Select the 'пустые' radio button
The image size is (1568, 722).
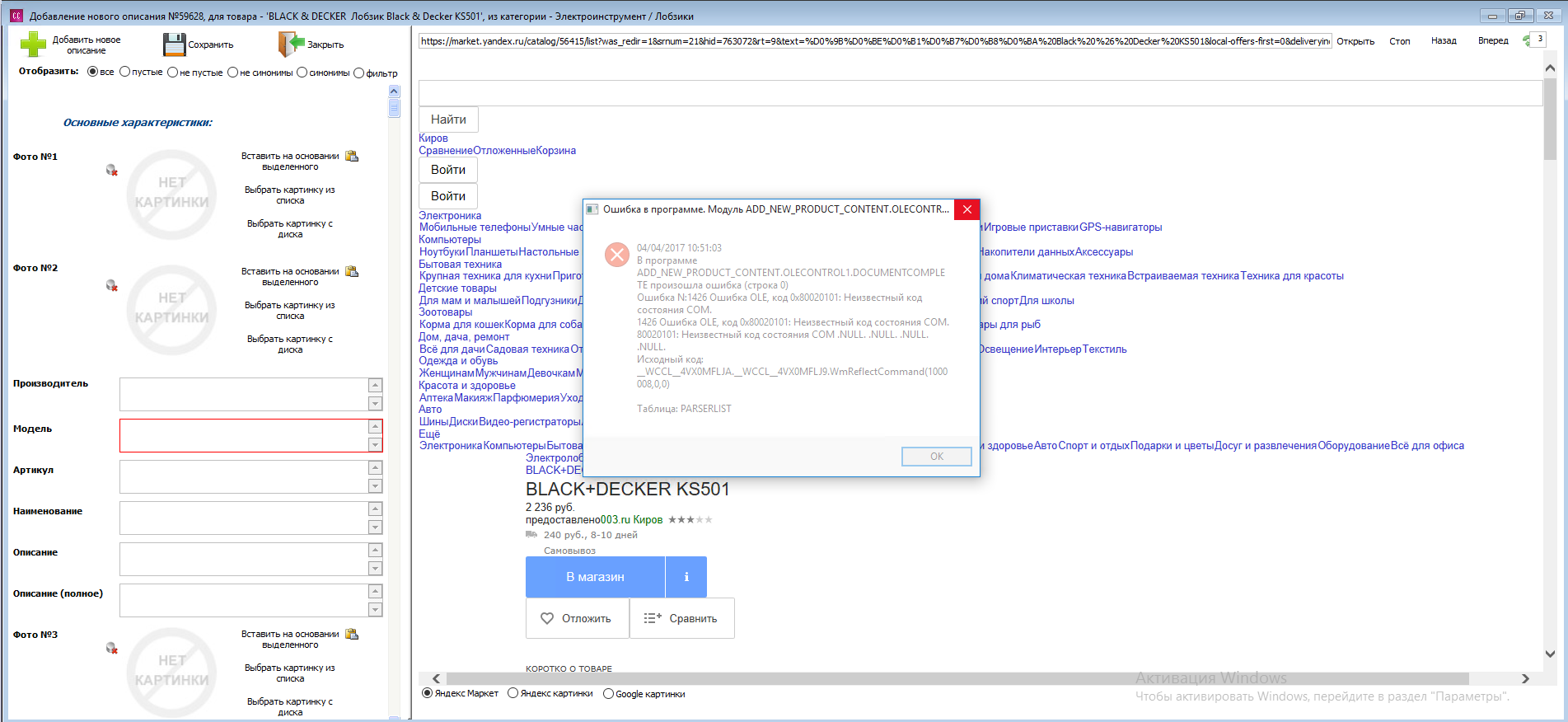click(x=125, y=72)
